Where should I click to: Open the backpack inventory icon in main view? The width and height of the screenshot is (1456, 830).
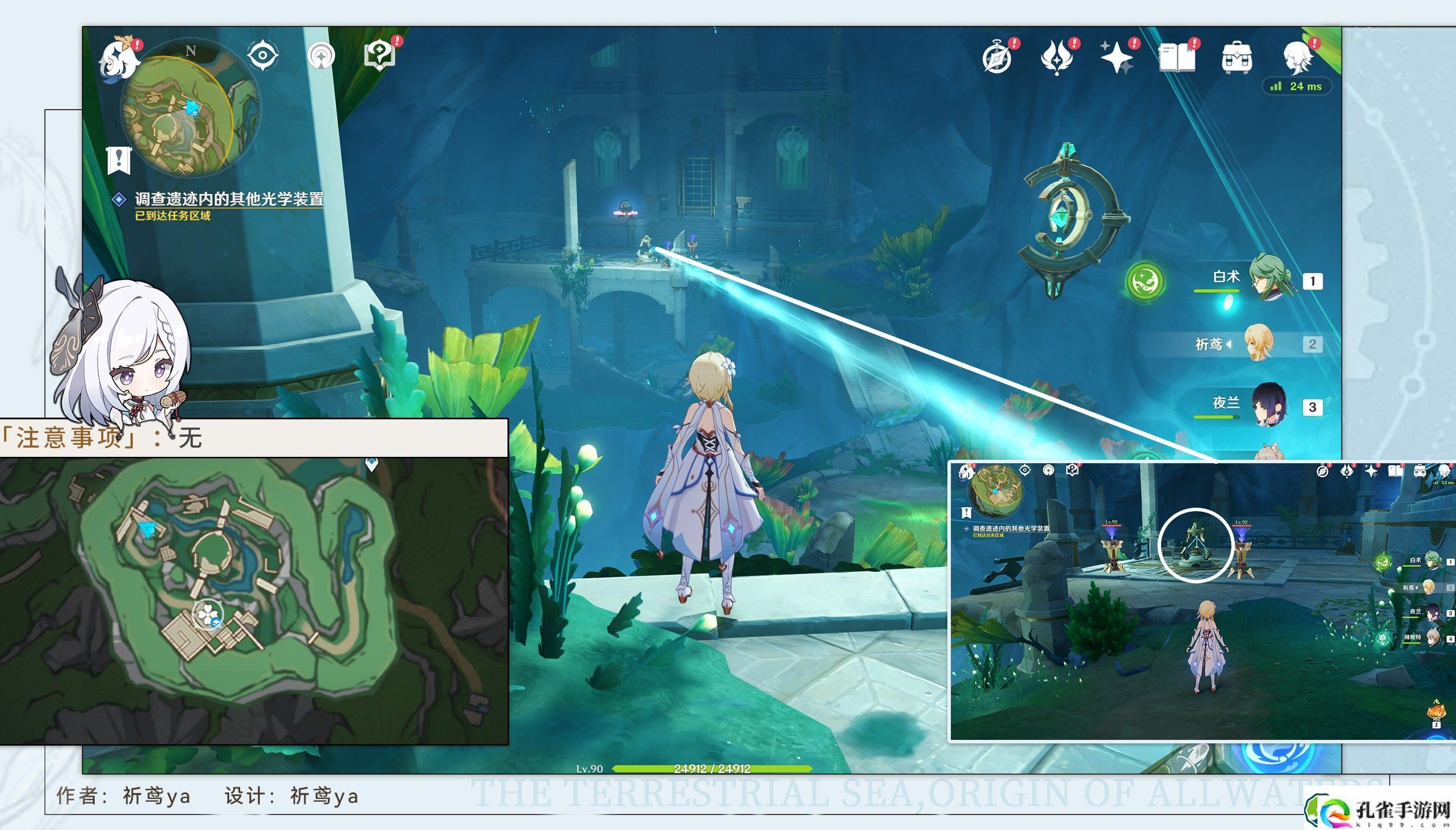coord(1237,58)
